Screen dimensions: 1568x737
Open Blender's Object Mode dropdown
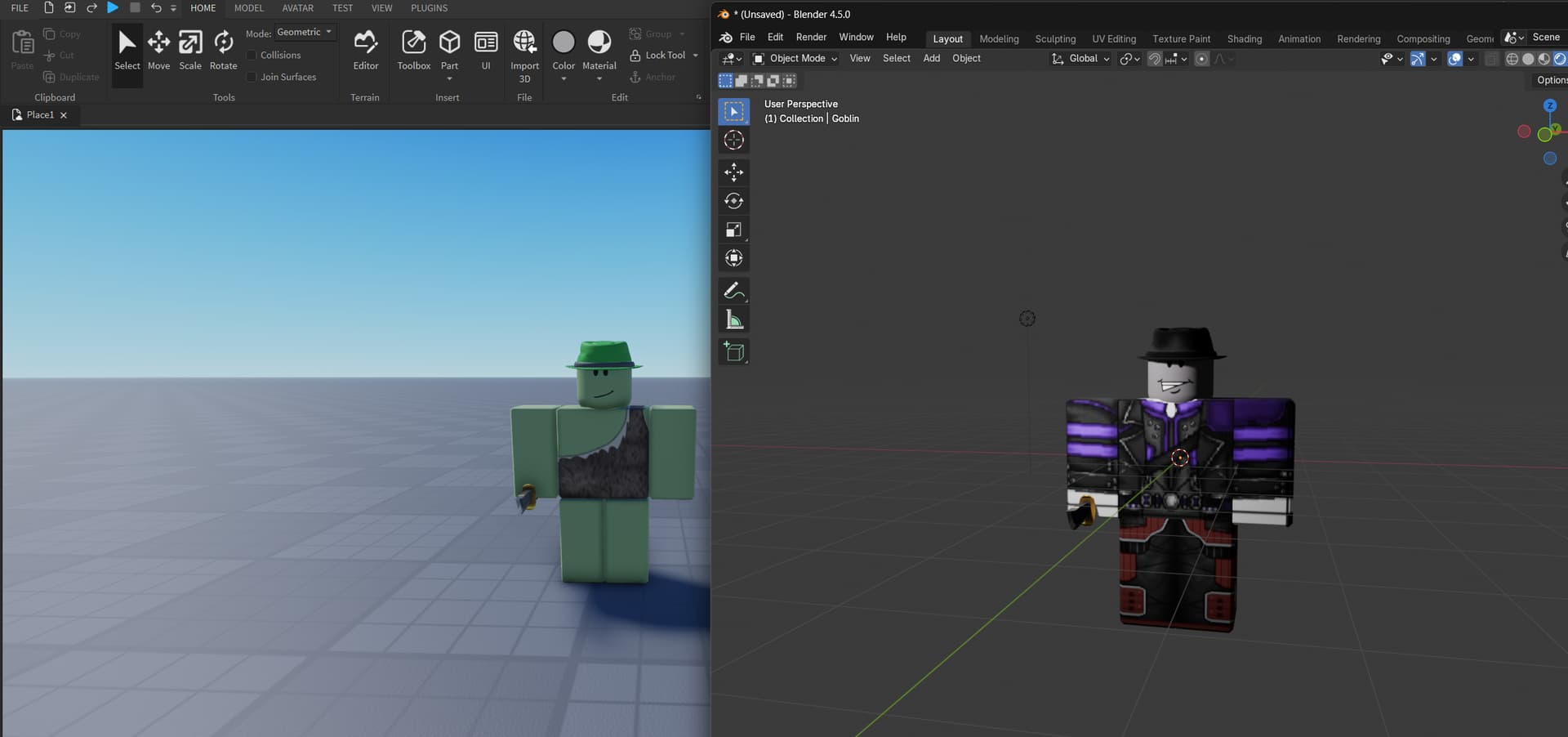point(794,58)
